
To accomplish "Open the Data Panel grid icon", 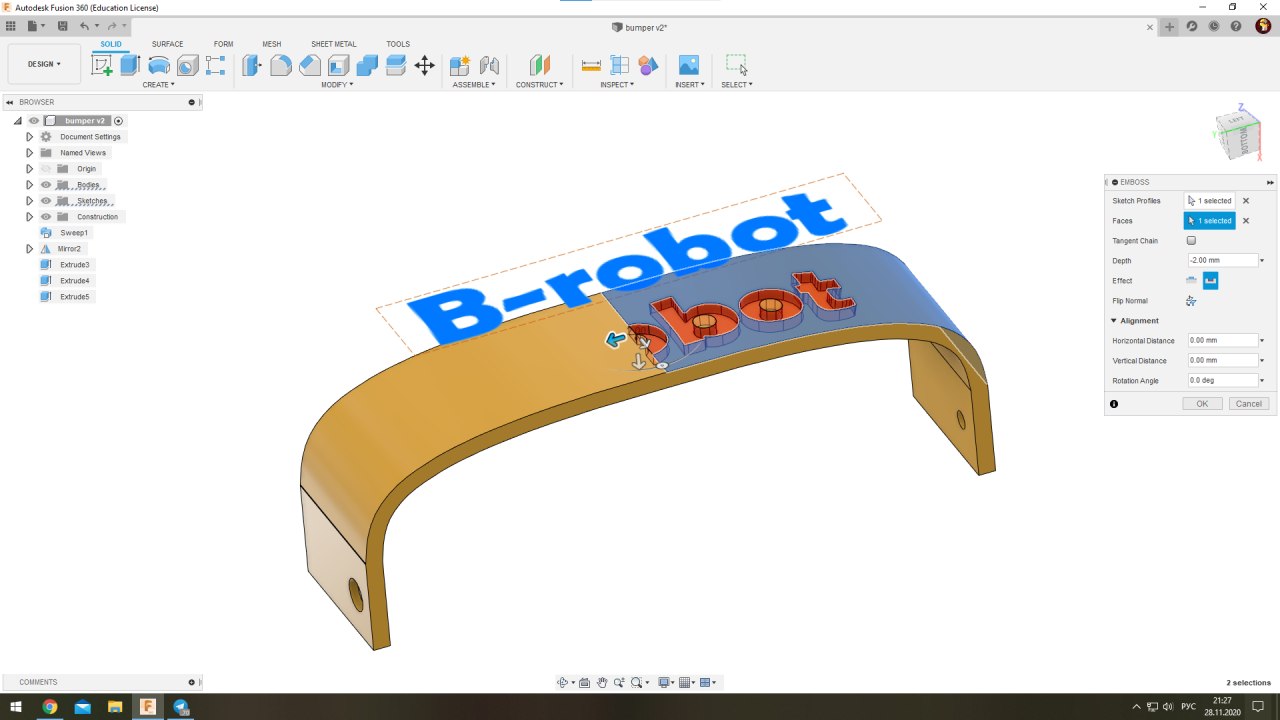I will (11, 26).
